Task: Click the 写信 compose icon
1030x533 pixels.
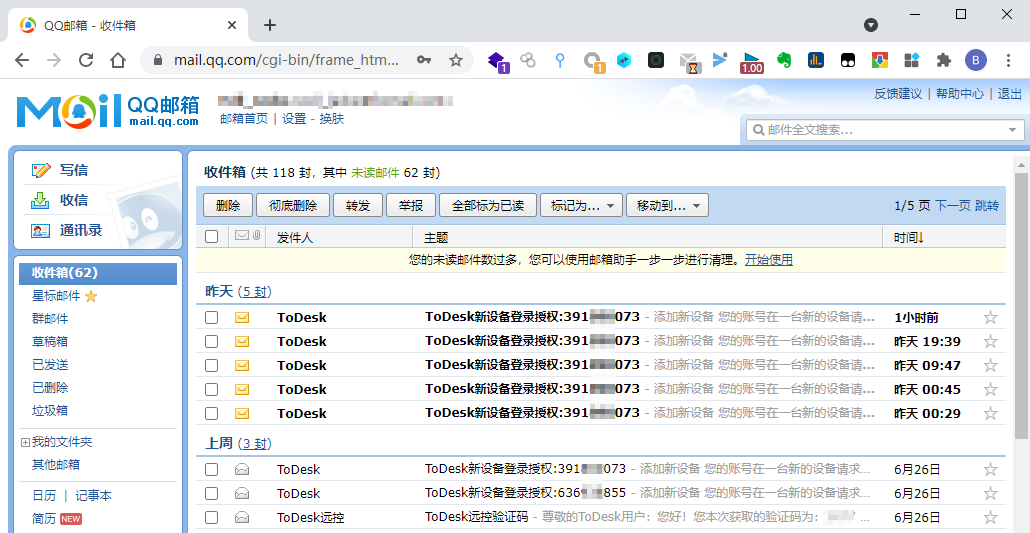Action: click(41, 170)
